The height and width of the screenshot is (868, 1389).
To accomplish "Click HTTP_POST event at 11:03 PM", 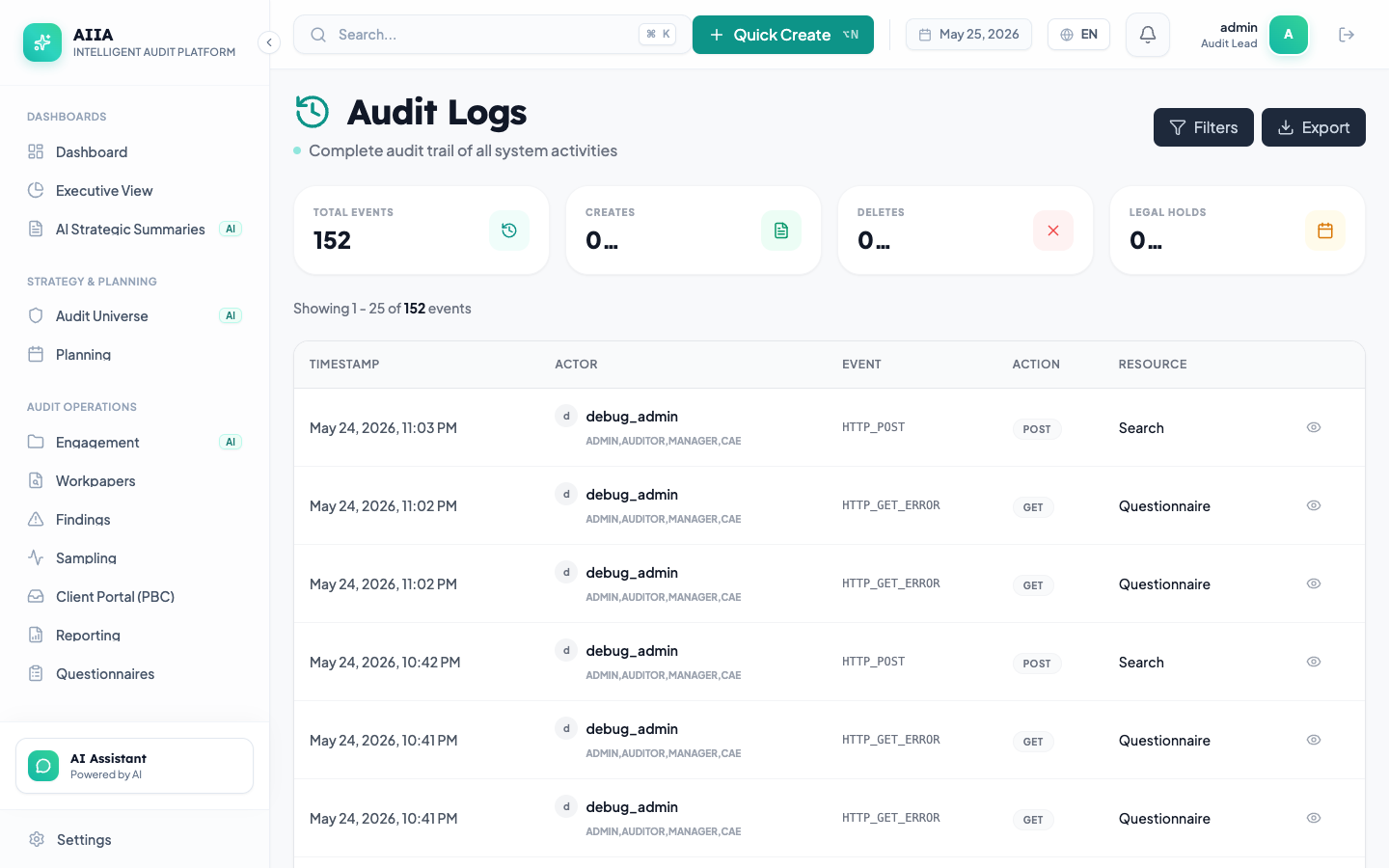I will click(x=873, y=427).
